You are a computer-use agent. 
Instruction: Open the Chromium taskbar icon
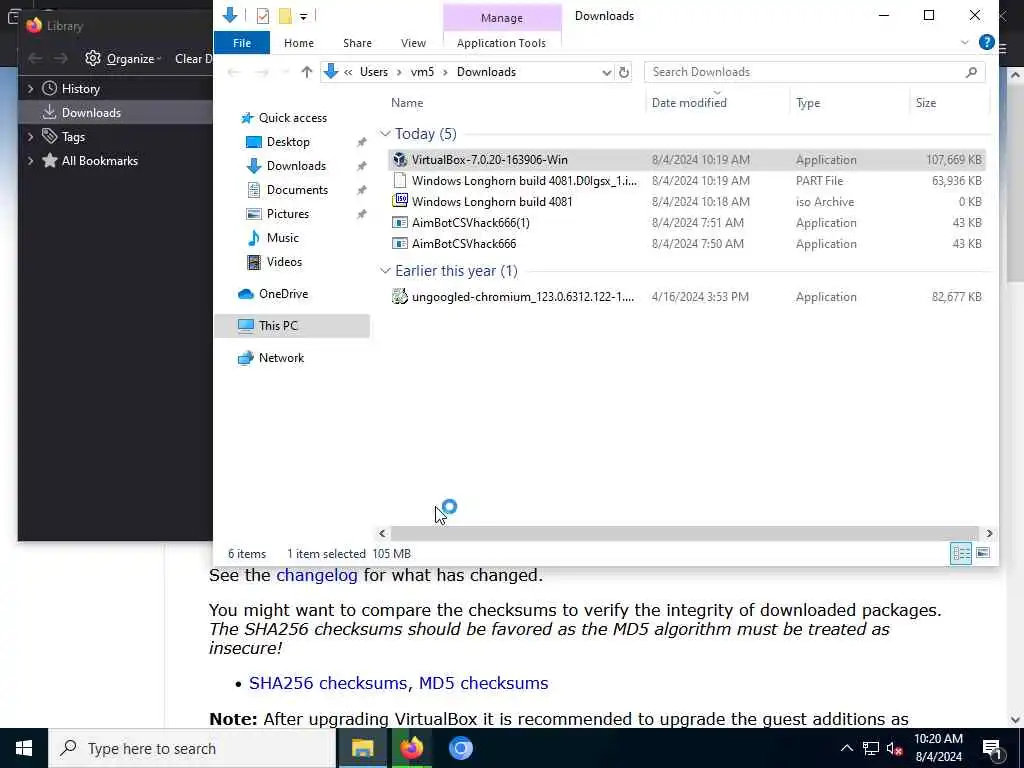click(x=460, y=748)
